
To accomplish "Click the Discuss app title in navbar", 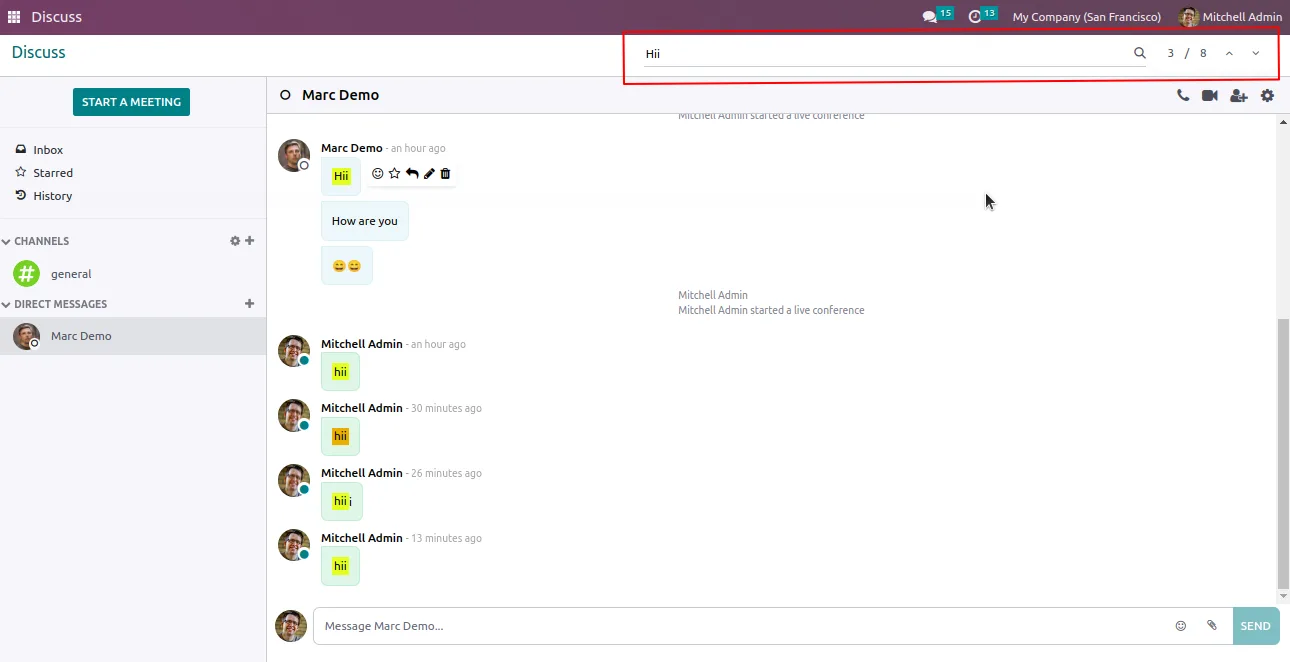I will [57, 17].
